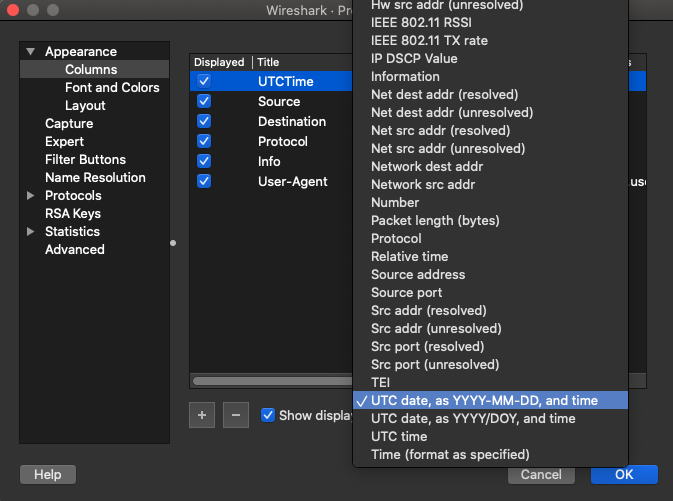Click the UTCTime title cell

285,81
